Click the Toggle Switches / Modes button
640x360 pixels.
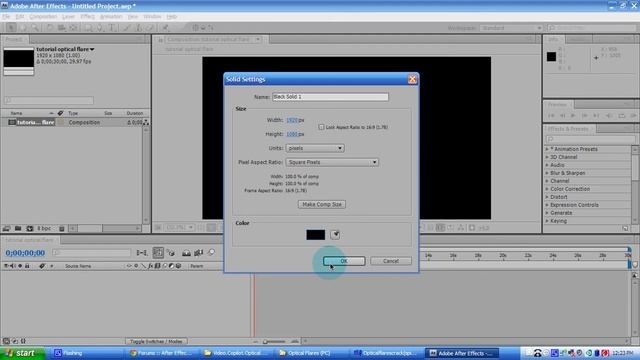click(156, 341)
